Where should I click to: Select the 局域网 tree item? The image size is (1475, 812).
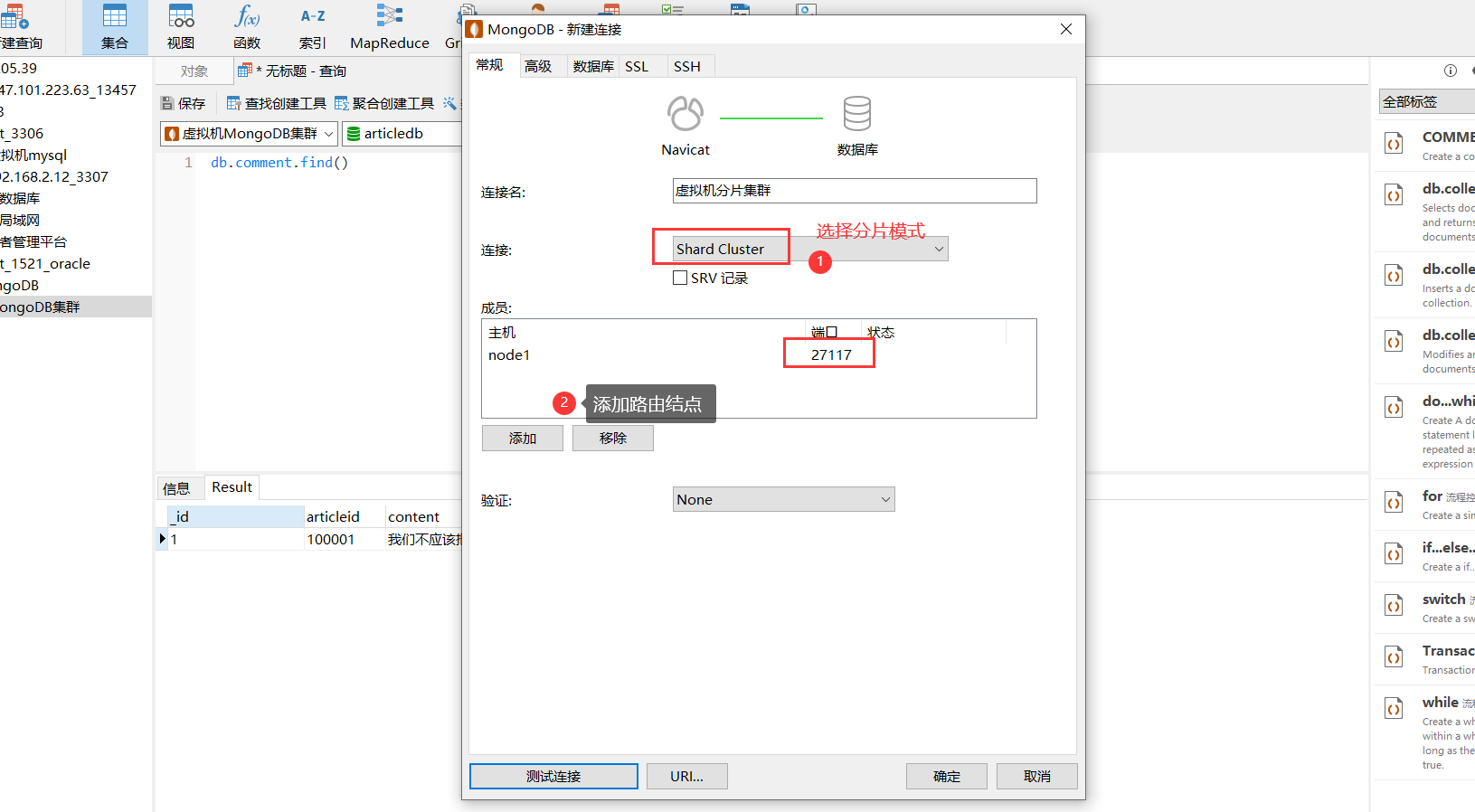click(20, 221)
